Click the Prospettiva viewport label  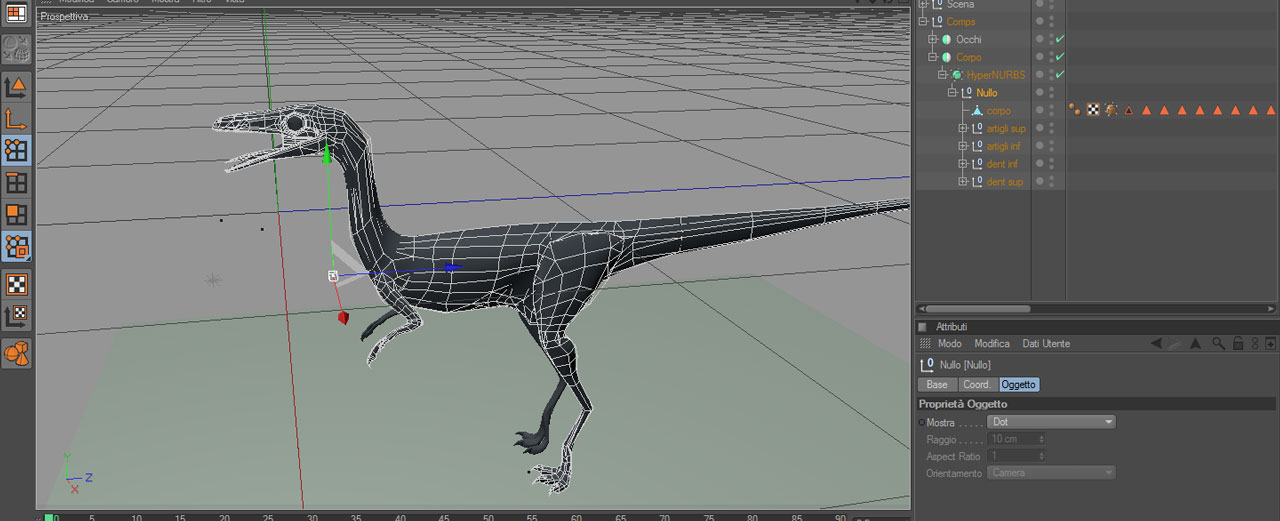pyautogui.click(x=65, y=17)
